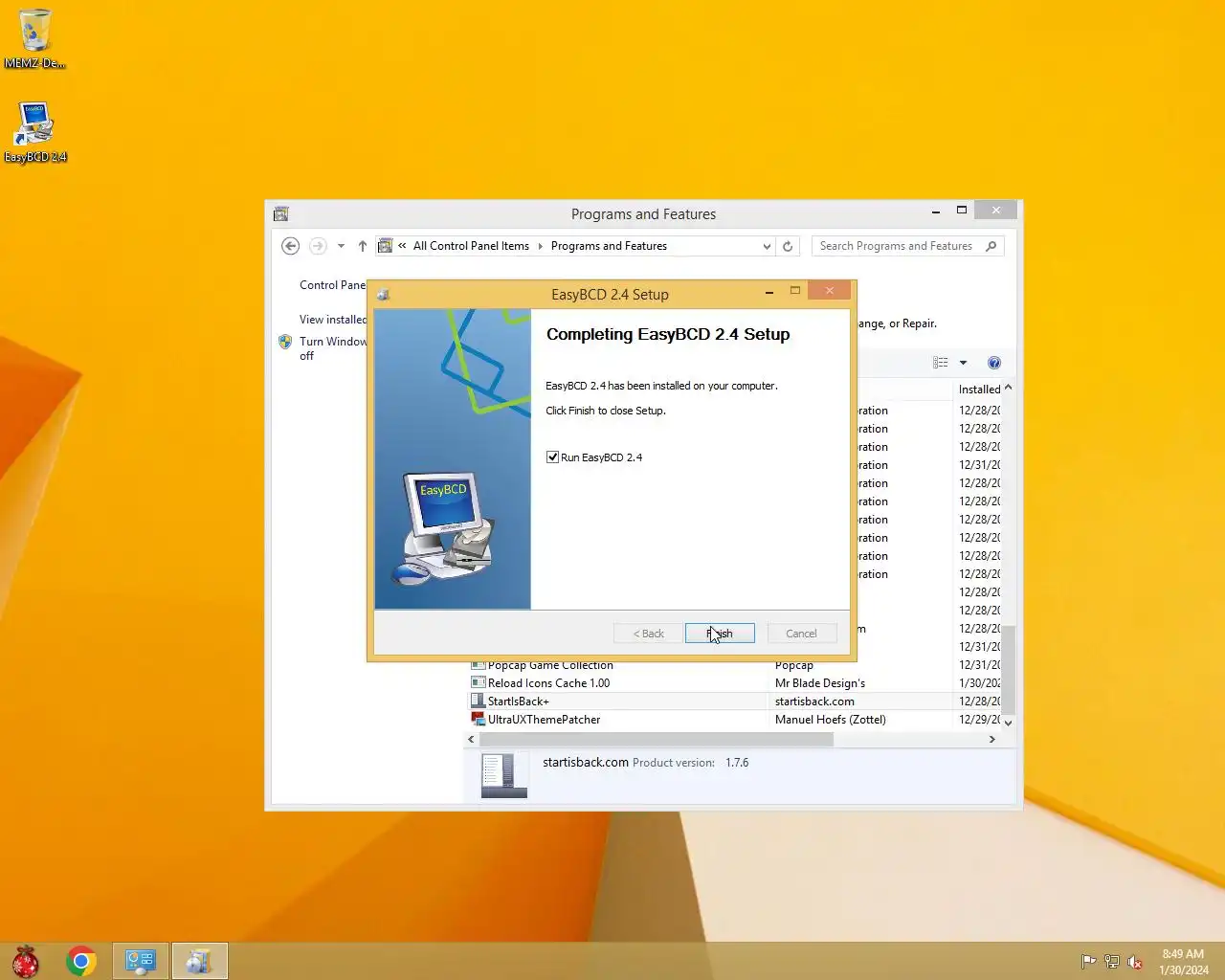Uncheck Run EasyBCD 2.4 checkbox
The height and width of the screenshot is (980, 1225).
click(552, 457)
